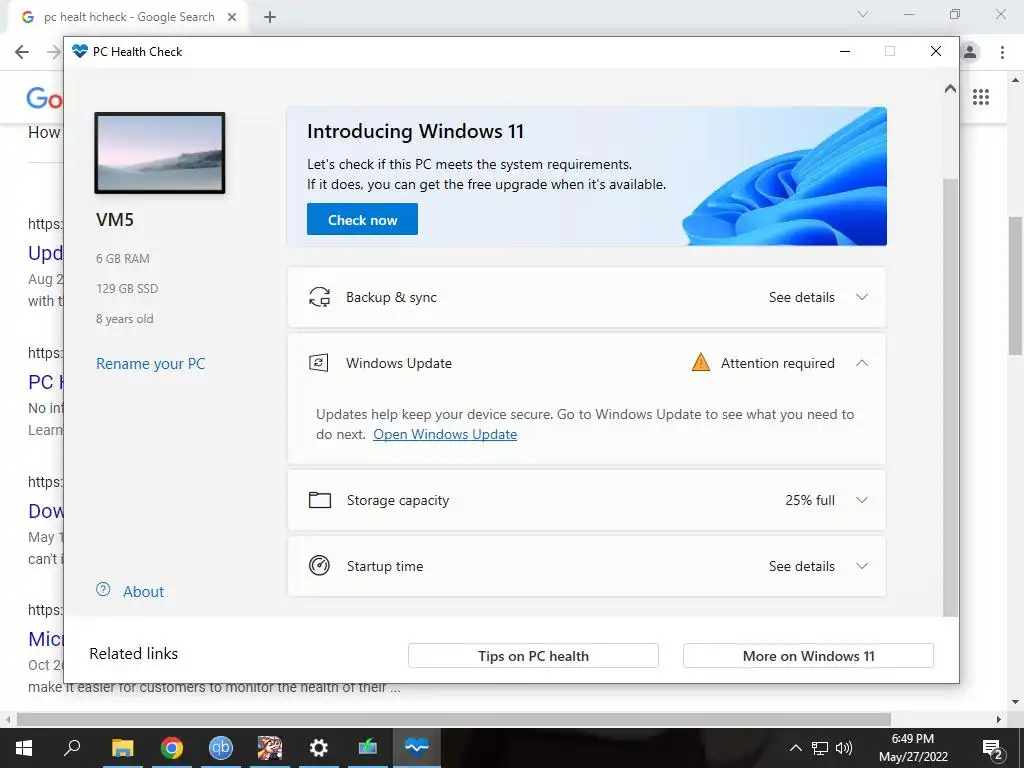This screenshot has width=1024, height=768.
Task: Click the '129 GB SSD' text
Action: point(127,289)
